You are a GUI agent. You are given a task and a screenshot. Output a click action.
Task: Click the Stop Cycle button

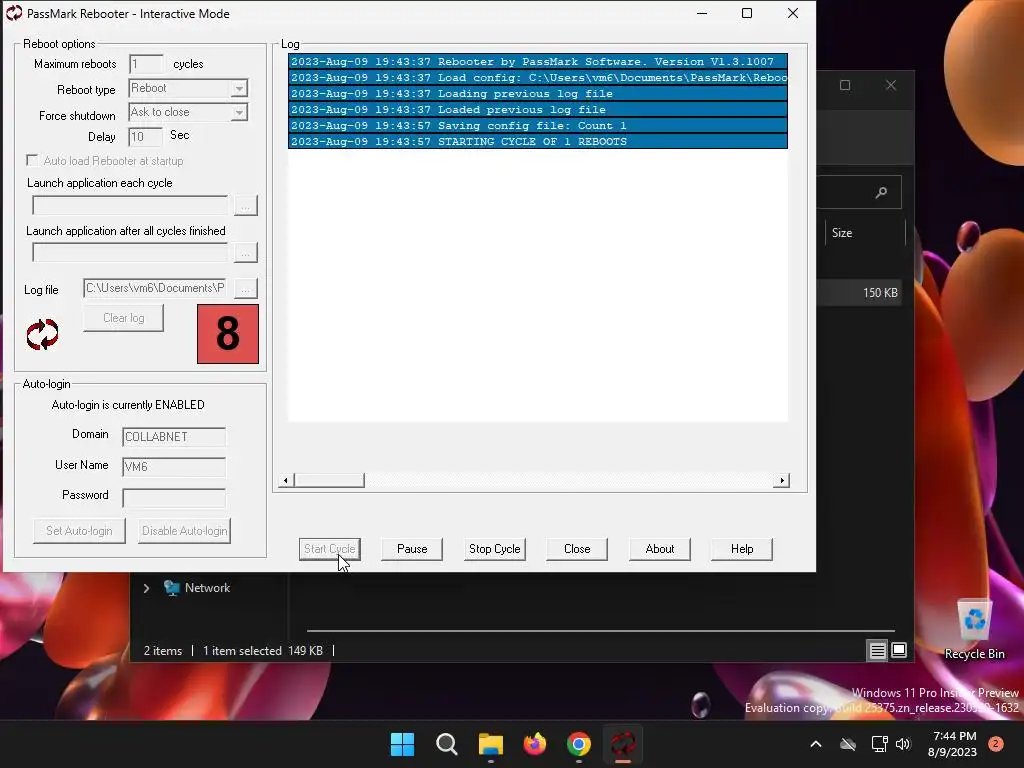point(494,549)
